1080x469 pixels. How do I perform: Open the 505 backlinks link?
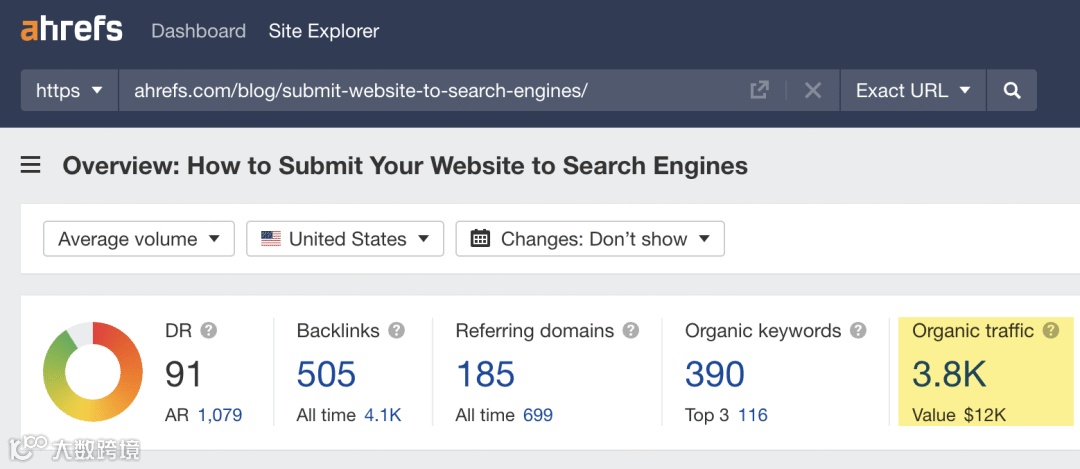pyautogui.click(x=326, y=374)
